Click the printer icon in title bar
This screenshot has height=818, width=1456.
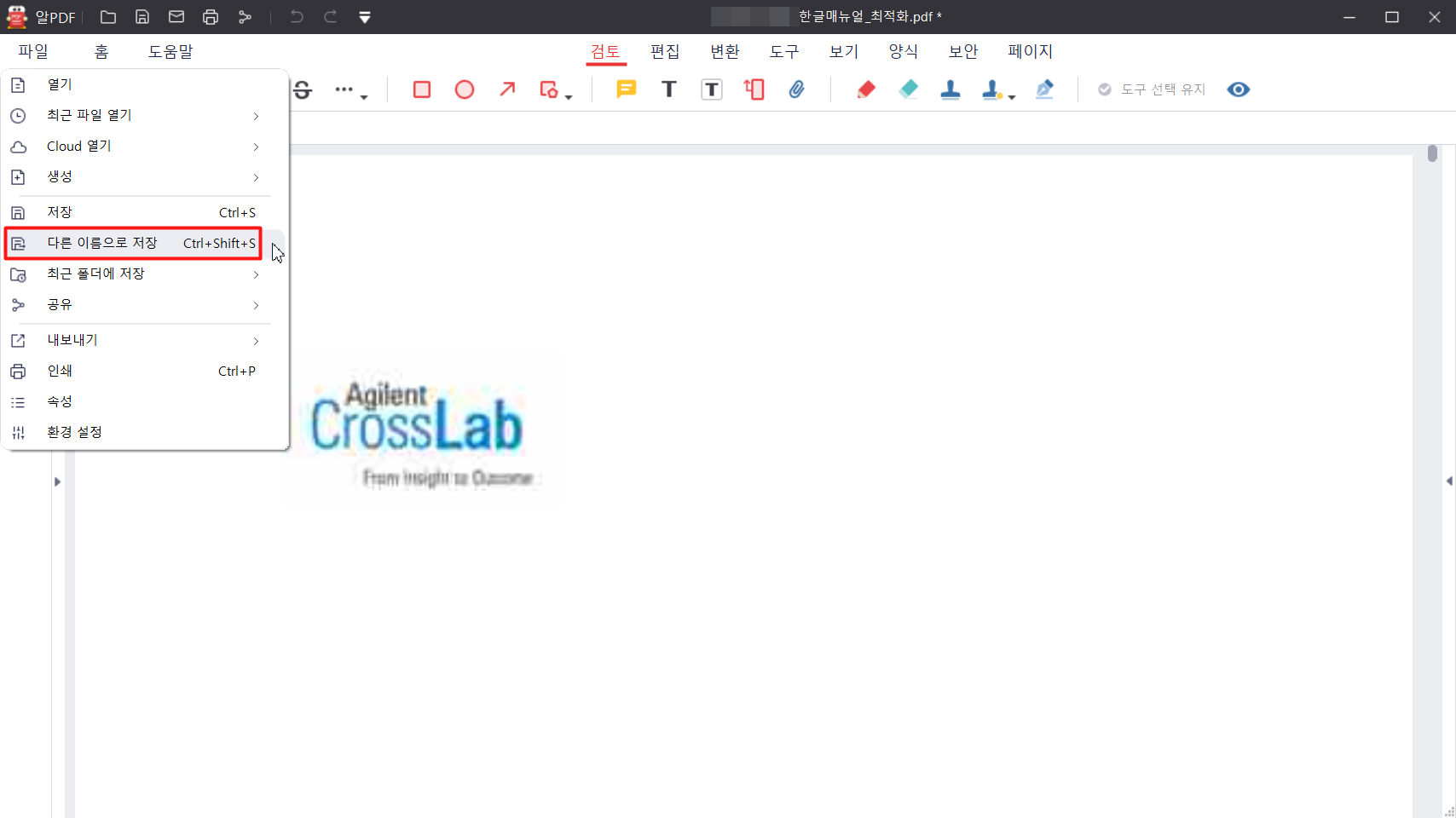pyautogui.click(x=211, y=17)
